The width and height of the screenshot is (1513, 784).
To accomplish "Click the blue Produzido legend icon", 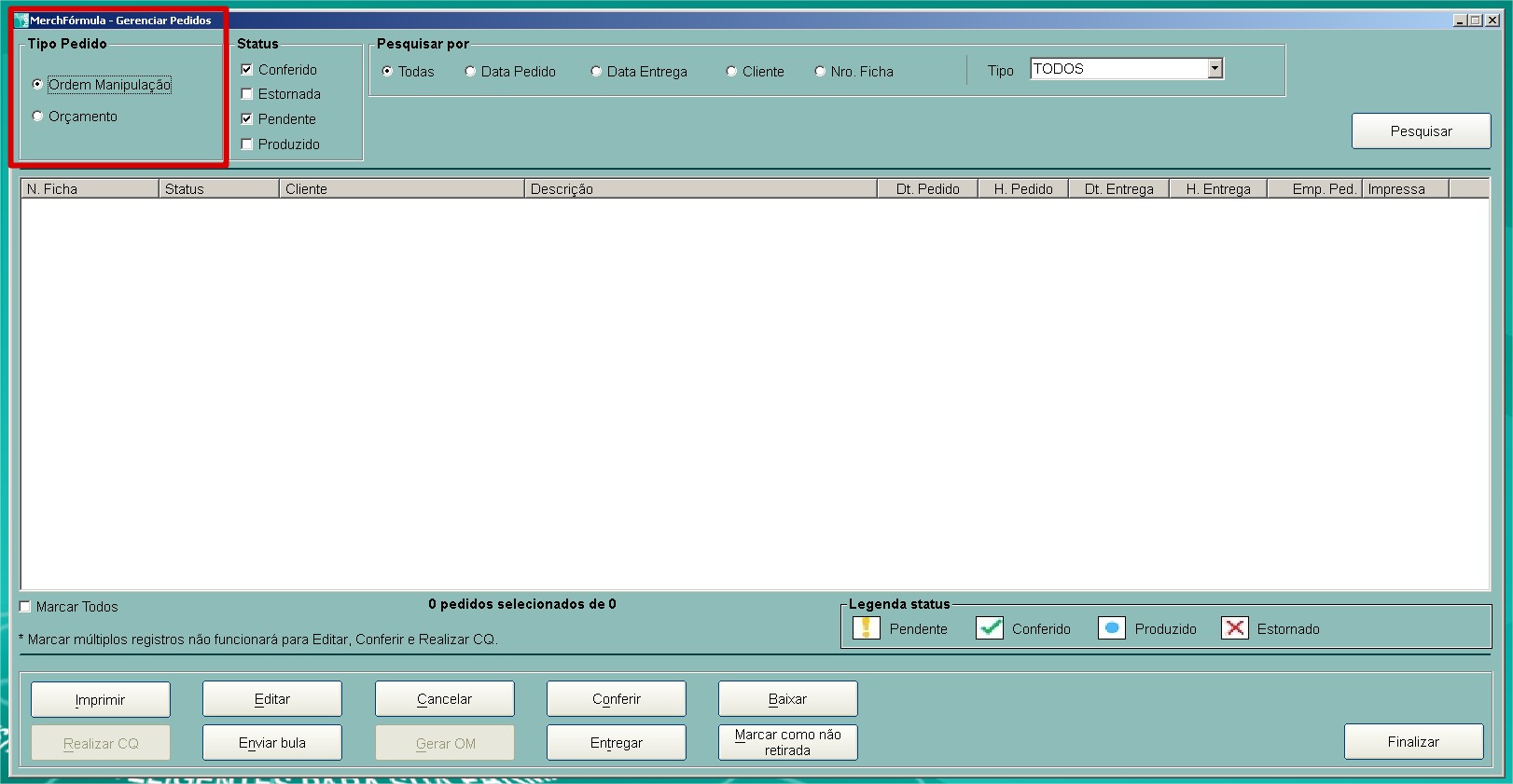I will point(1111,628).
